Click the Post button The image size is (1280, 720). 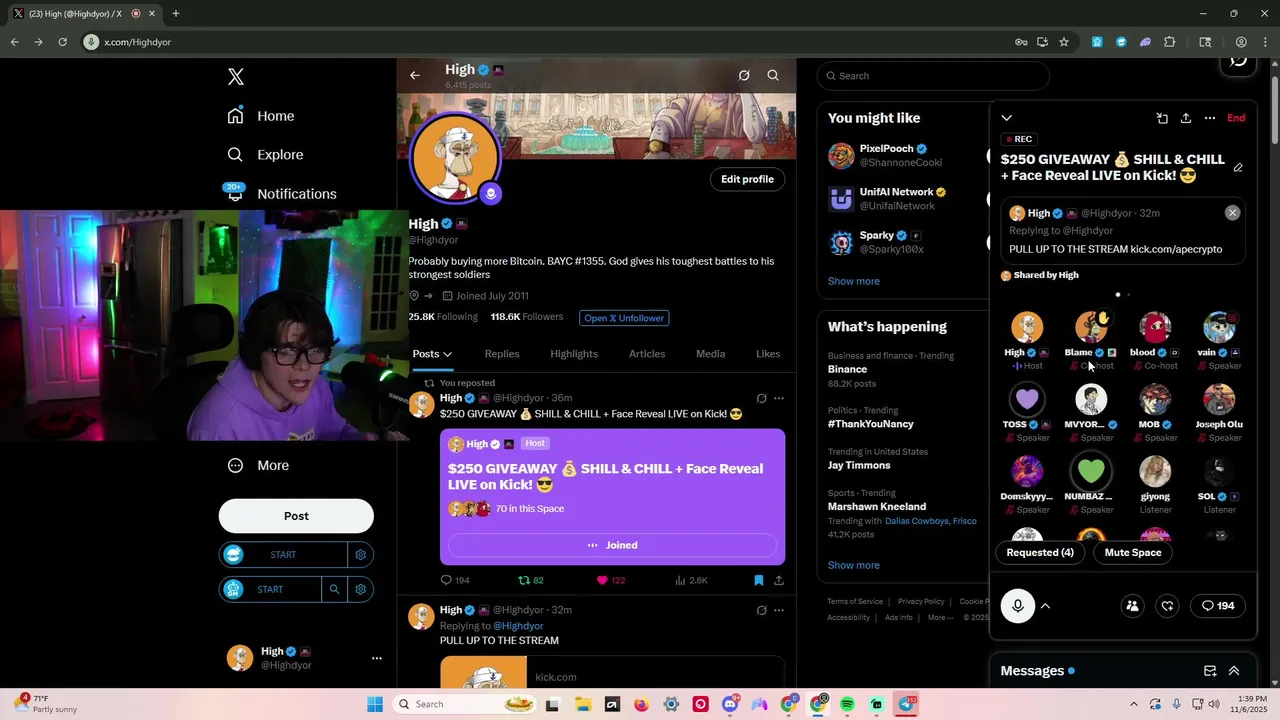pyautogui.click(x=296, y=516)
